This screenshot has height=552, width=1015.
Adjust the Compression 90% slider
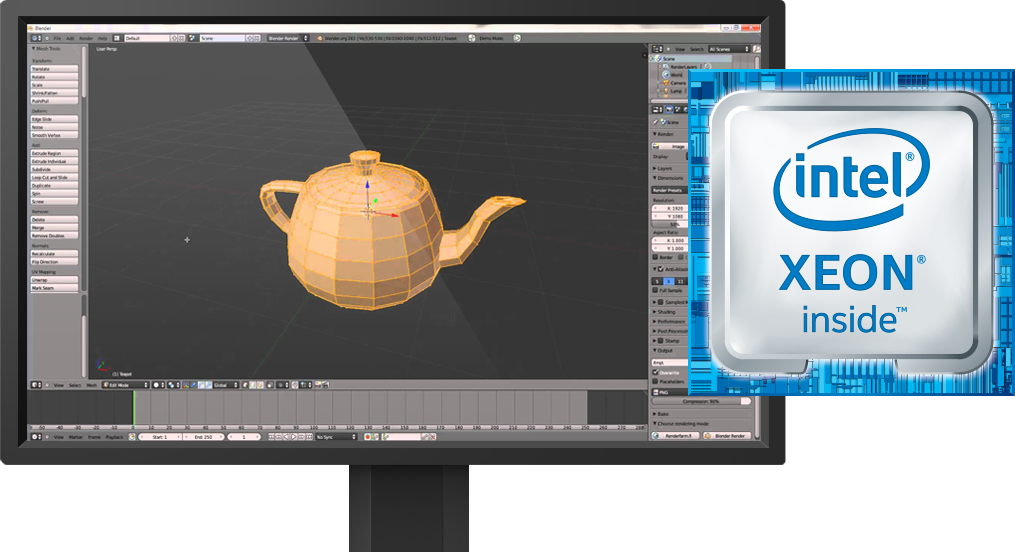click(x=702, y=401)
